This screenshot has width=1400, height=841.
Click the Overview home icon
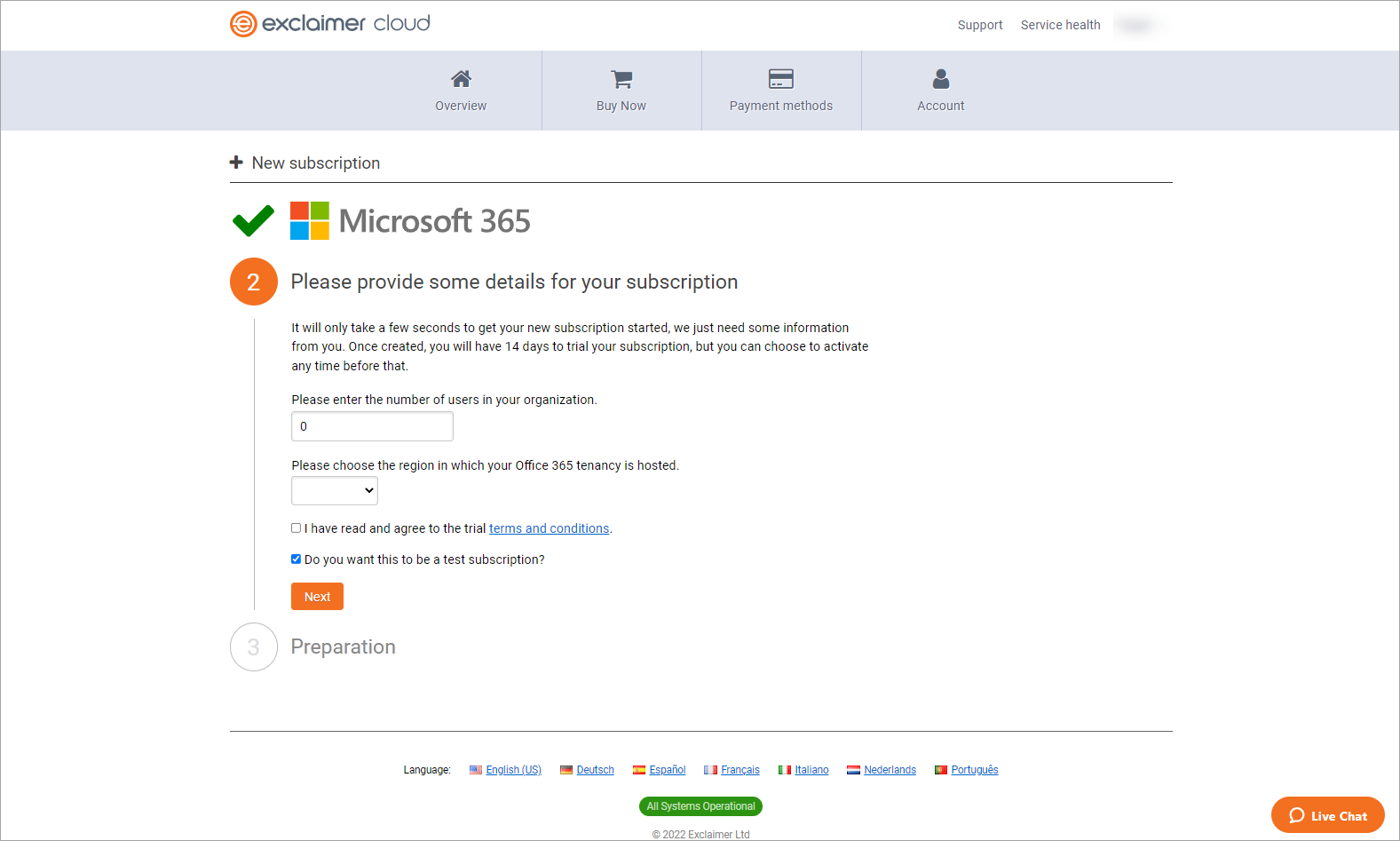(461, 79)
